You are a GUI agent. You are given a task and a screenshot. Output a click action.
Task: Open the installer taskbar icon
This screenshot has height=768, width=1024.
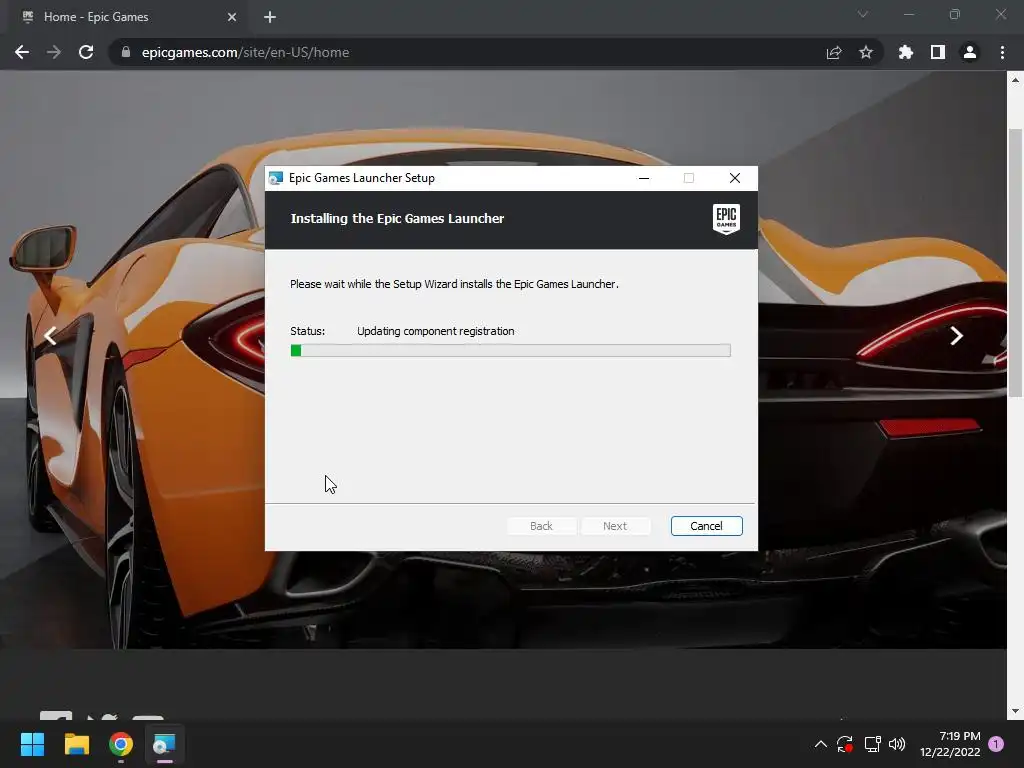[x=165, y=744]
